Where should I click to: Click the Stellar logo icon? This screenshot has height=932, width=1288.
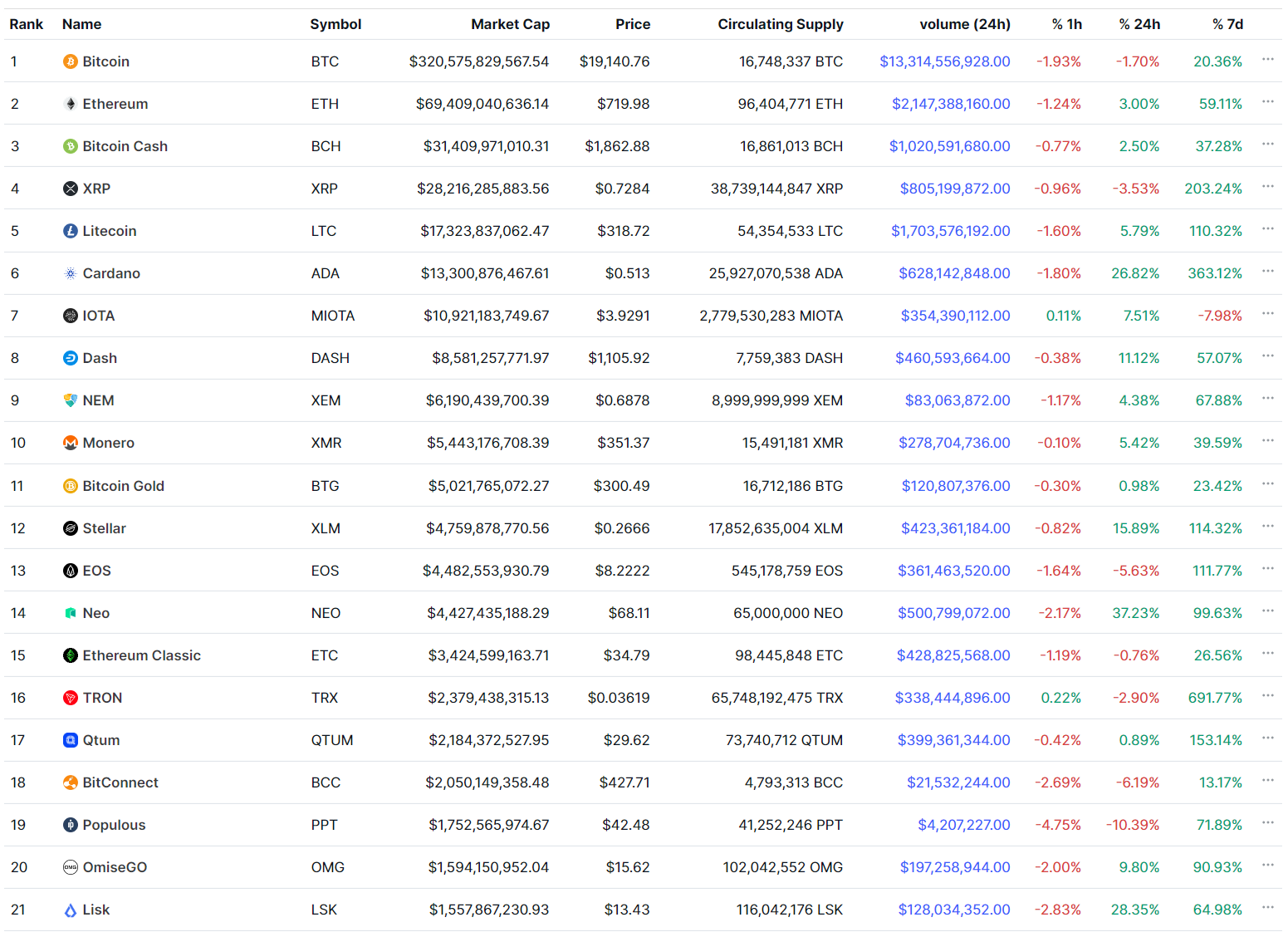click(x=71, y=528)
